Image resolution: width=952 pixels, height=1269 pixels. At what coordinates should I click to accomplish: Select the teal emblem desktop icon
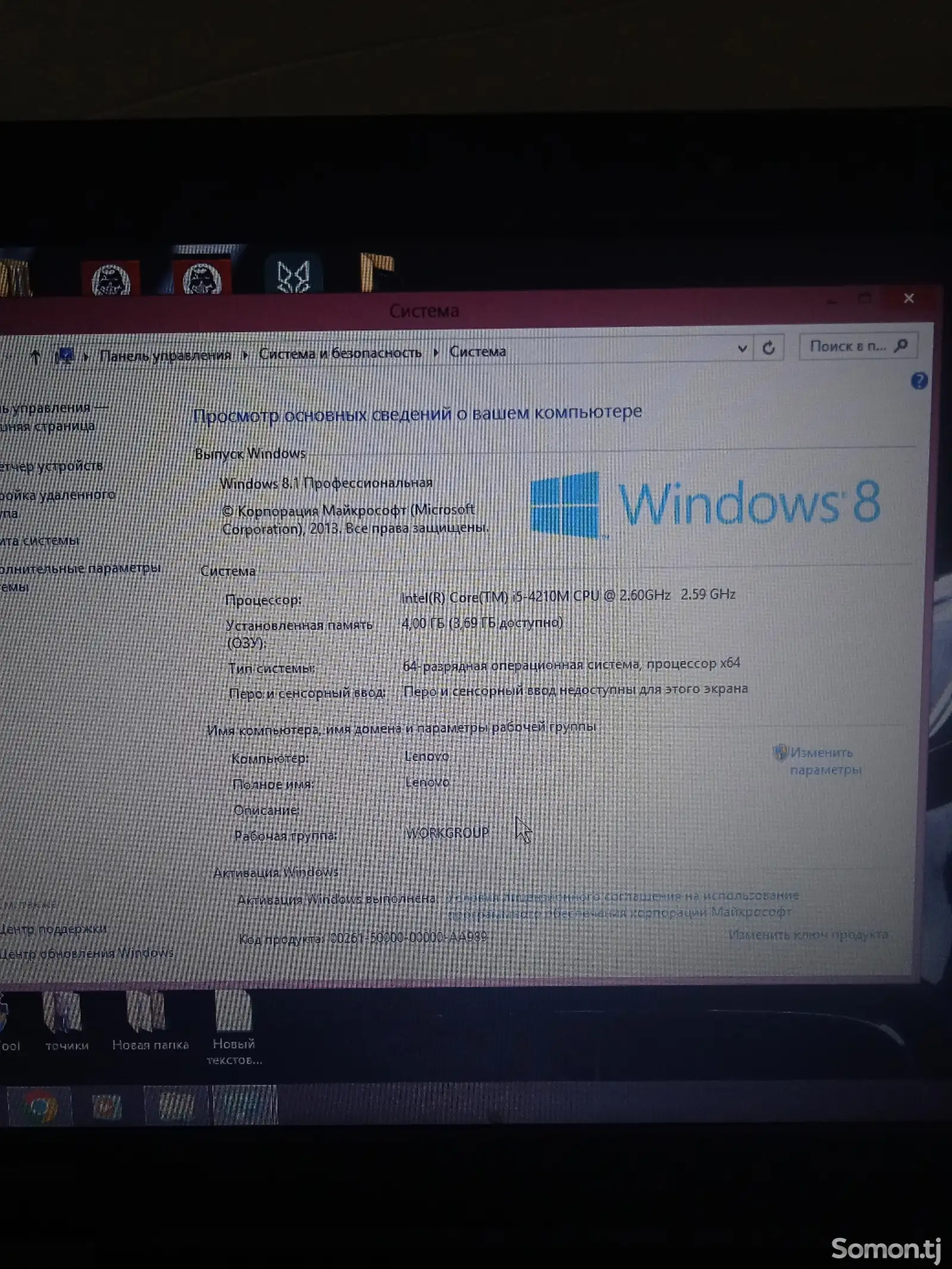coord(293,274)
